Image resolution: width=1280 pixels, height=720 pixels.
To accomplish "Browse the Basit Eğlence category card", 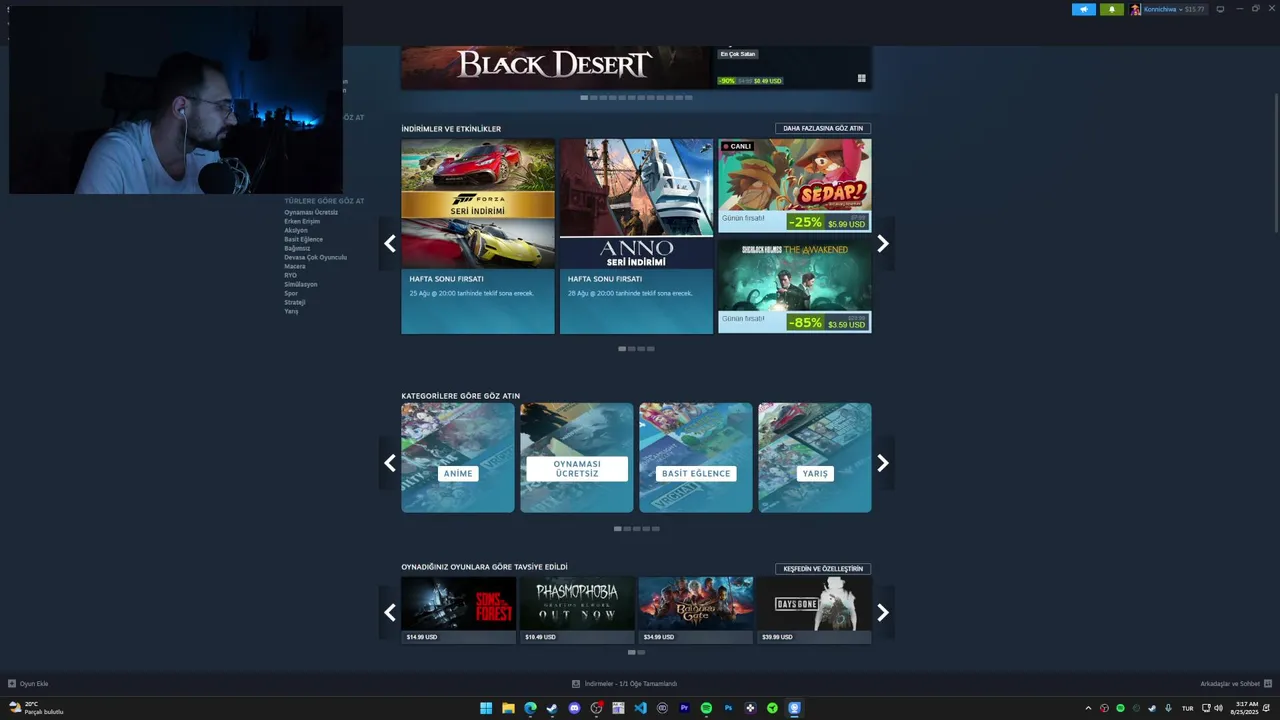I will [x=696, y=458].
